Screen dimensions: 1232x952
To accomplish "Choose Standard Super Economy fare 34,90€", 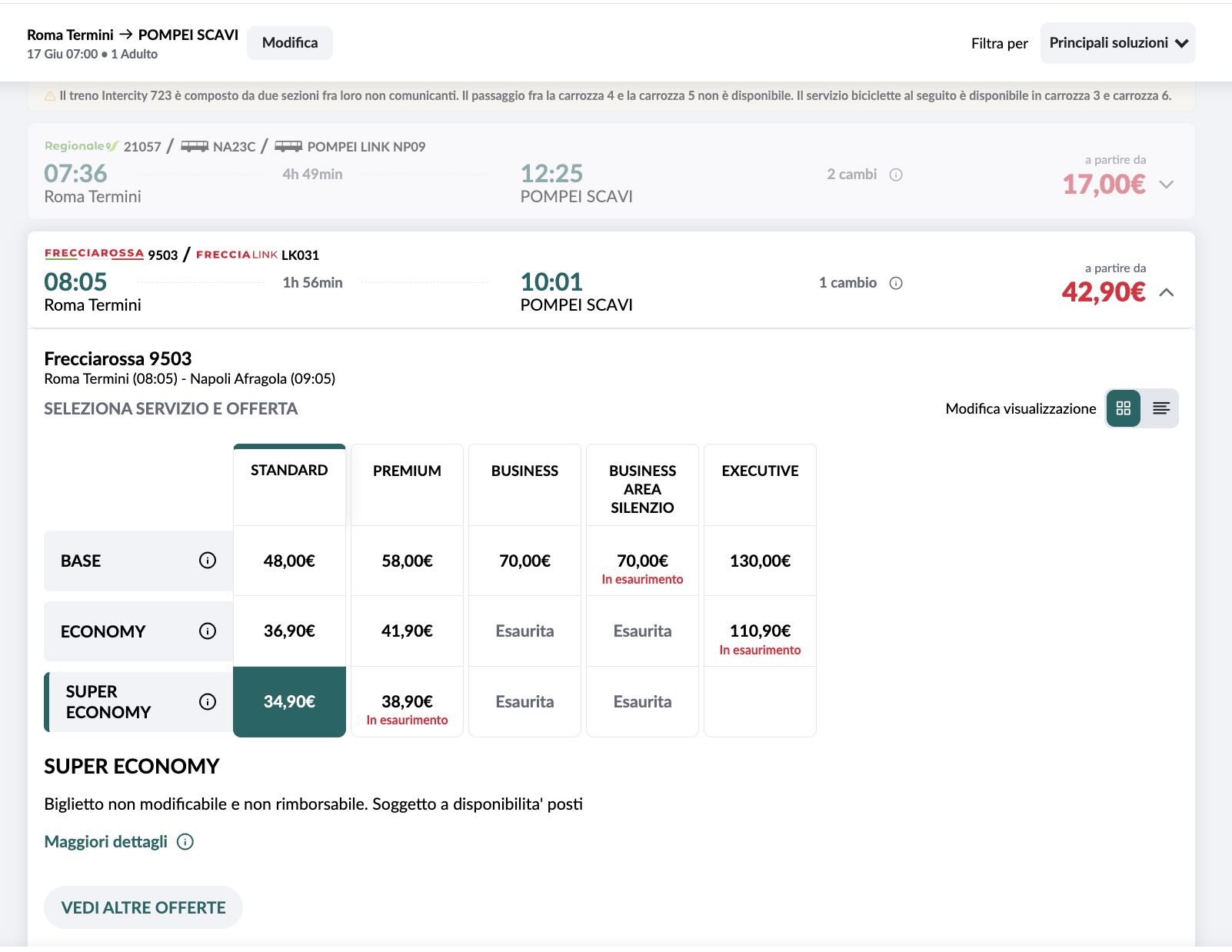I will tap(289, 701).
